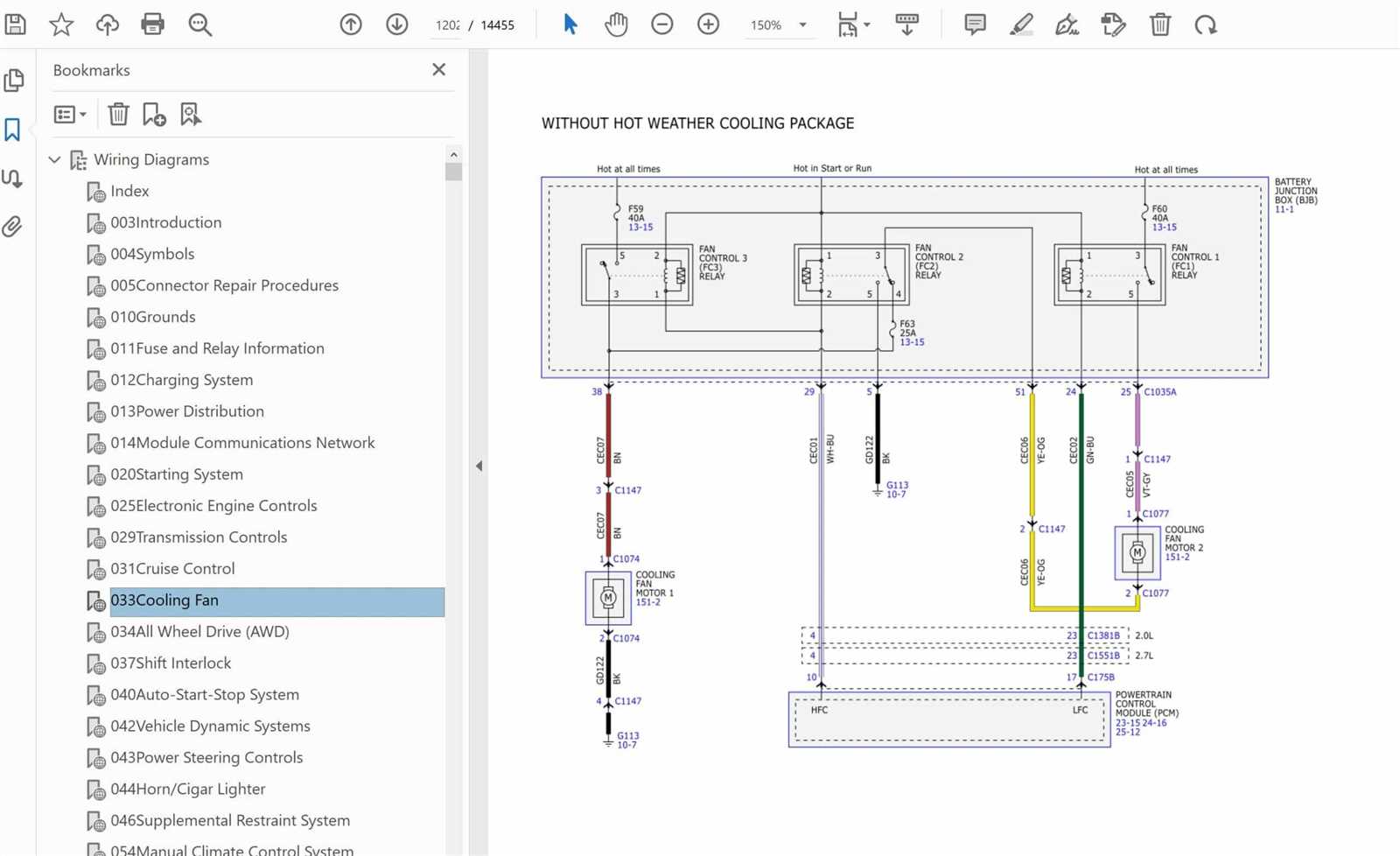Zoom out with the minus button
This screenshot has height=856, width=1400.
coord(662,25)
